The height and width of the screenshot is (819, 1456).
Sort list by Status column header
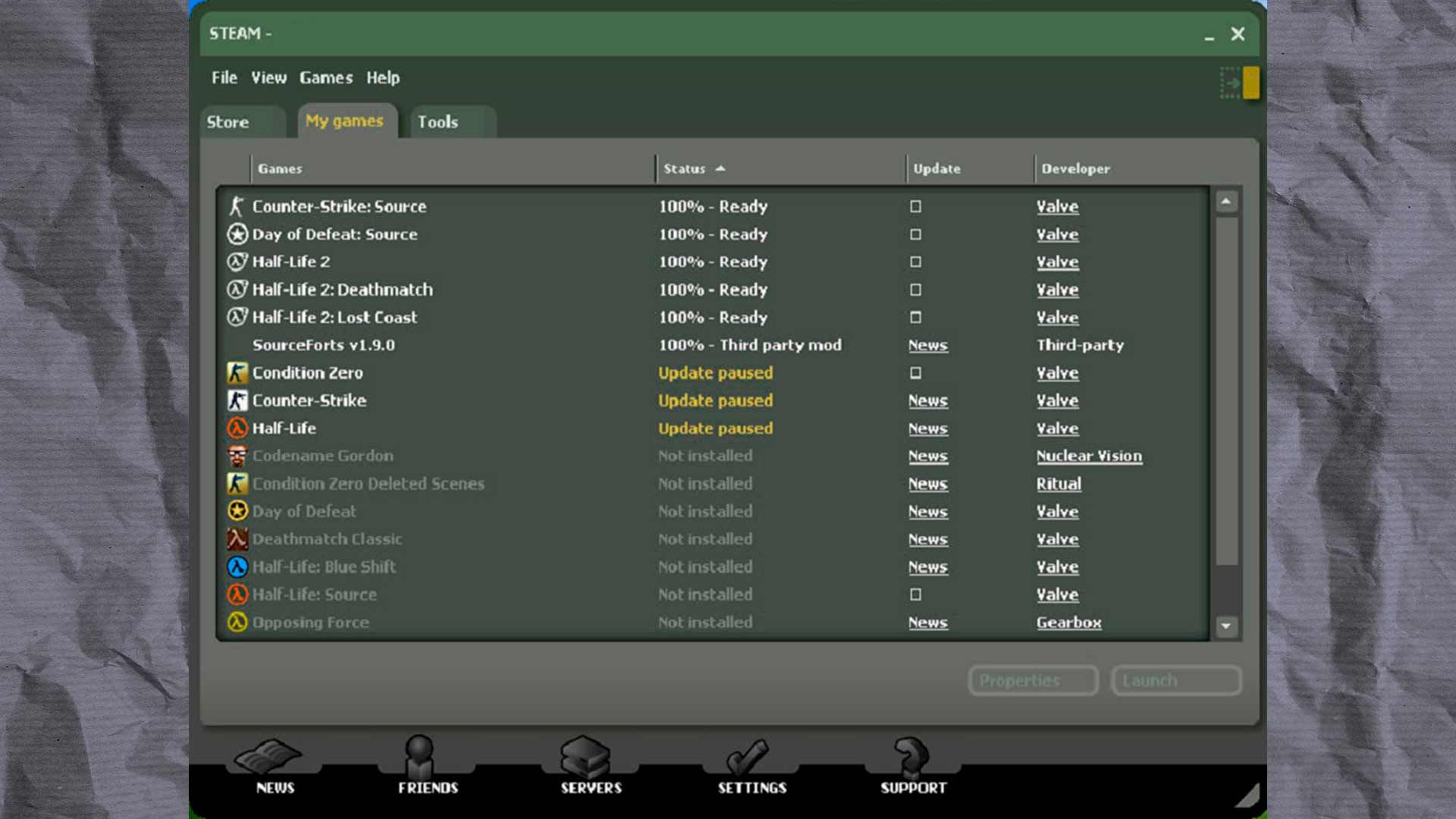pyautogui.click(x=685, y=168)
